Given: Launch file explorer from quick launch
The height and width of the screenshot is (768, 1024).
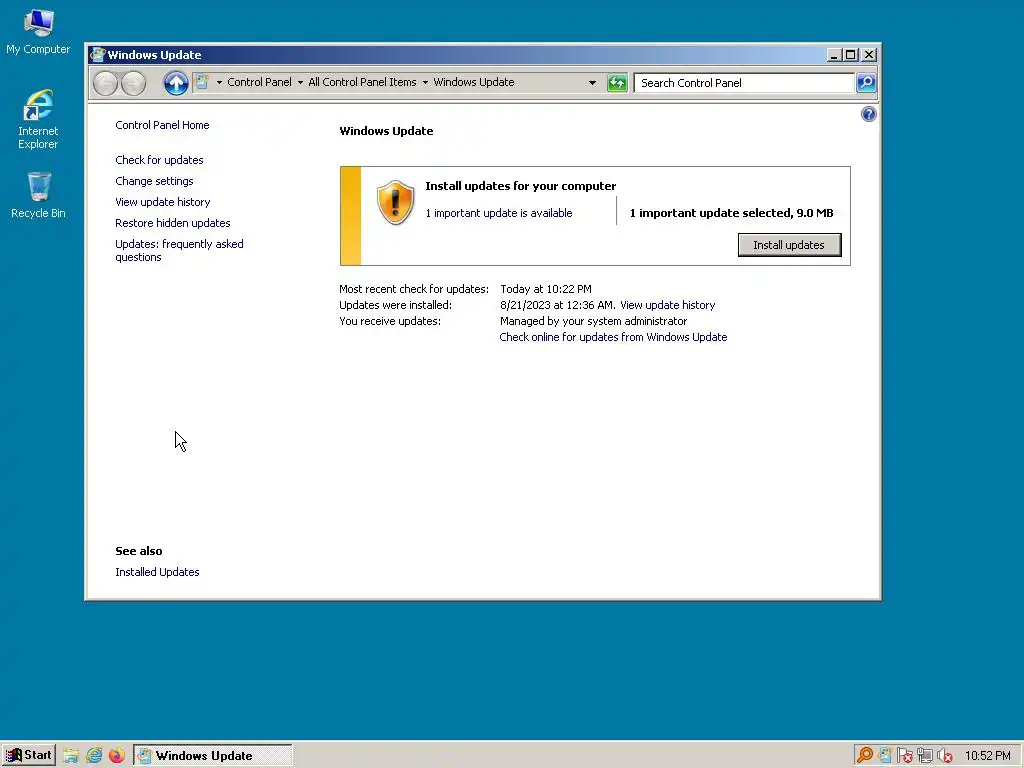Looking at the screenshot, I should pyautogui.click(x=71, y=756).
